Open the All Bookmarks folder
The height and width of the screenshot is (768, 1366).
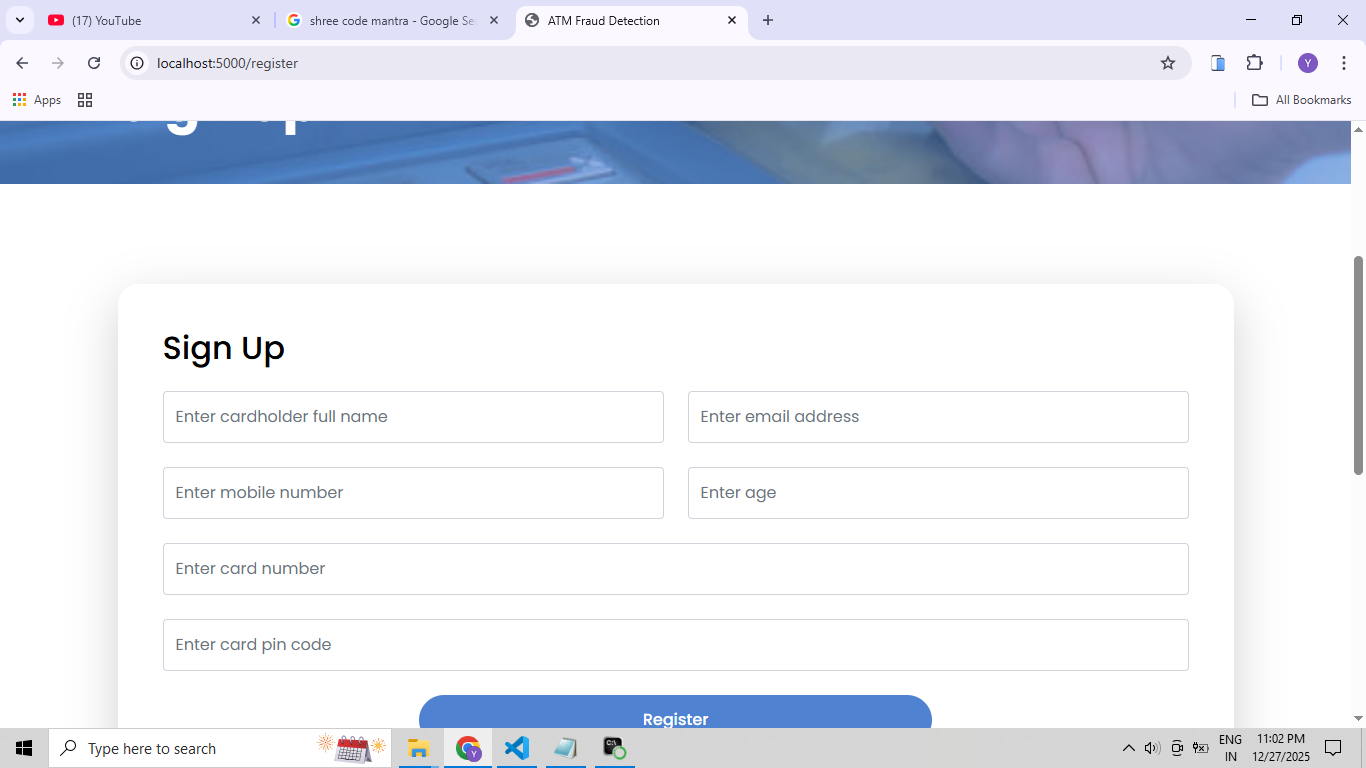click(x=1302, y=100)
